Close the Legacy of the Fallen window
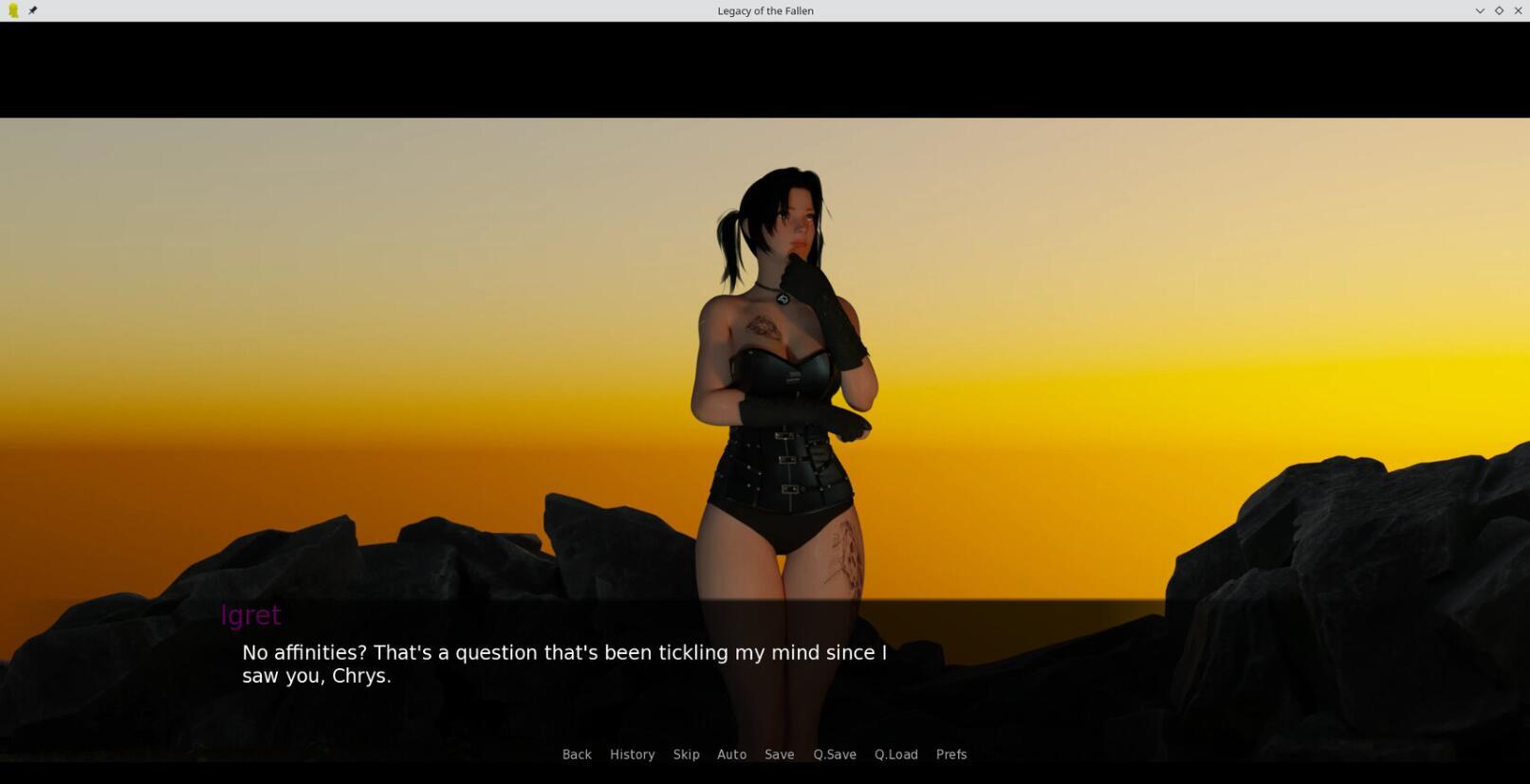 pos(1518,10)
